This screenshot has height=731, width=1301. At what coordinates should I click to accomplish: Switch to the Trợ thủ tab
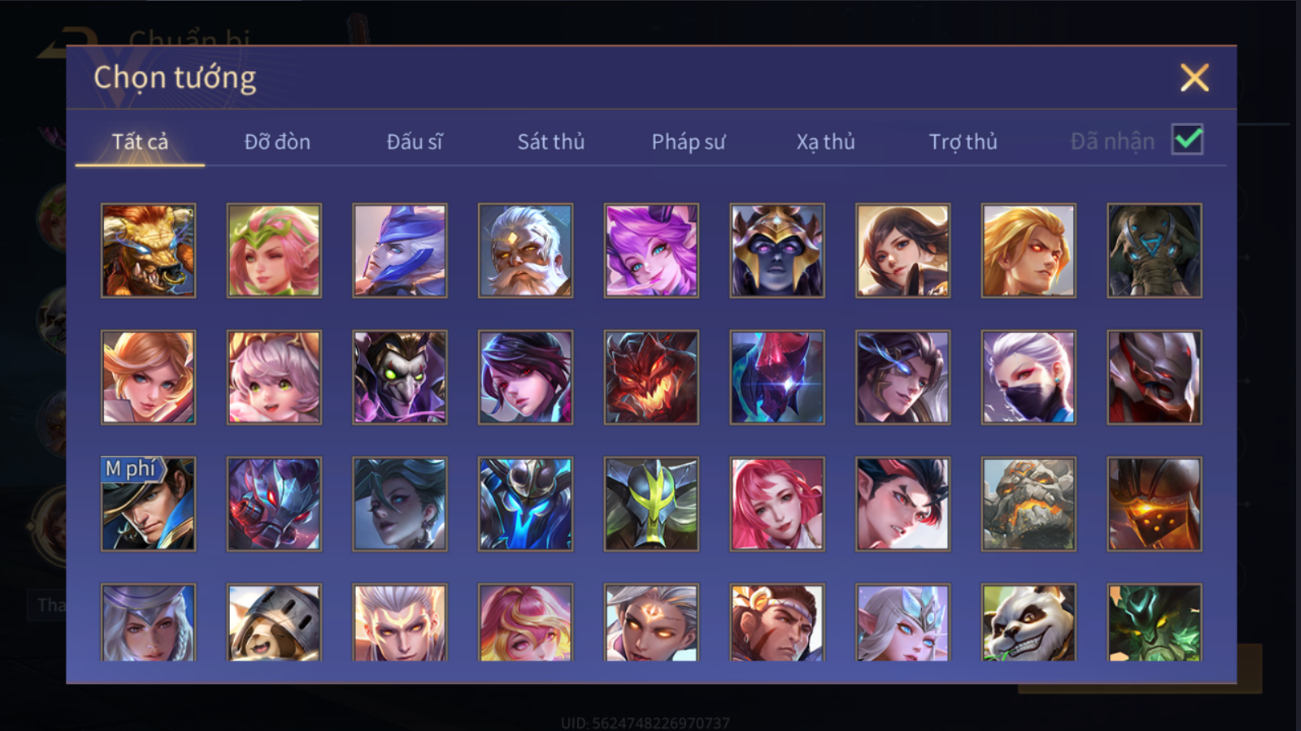(x=963, y=142)
